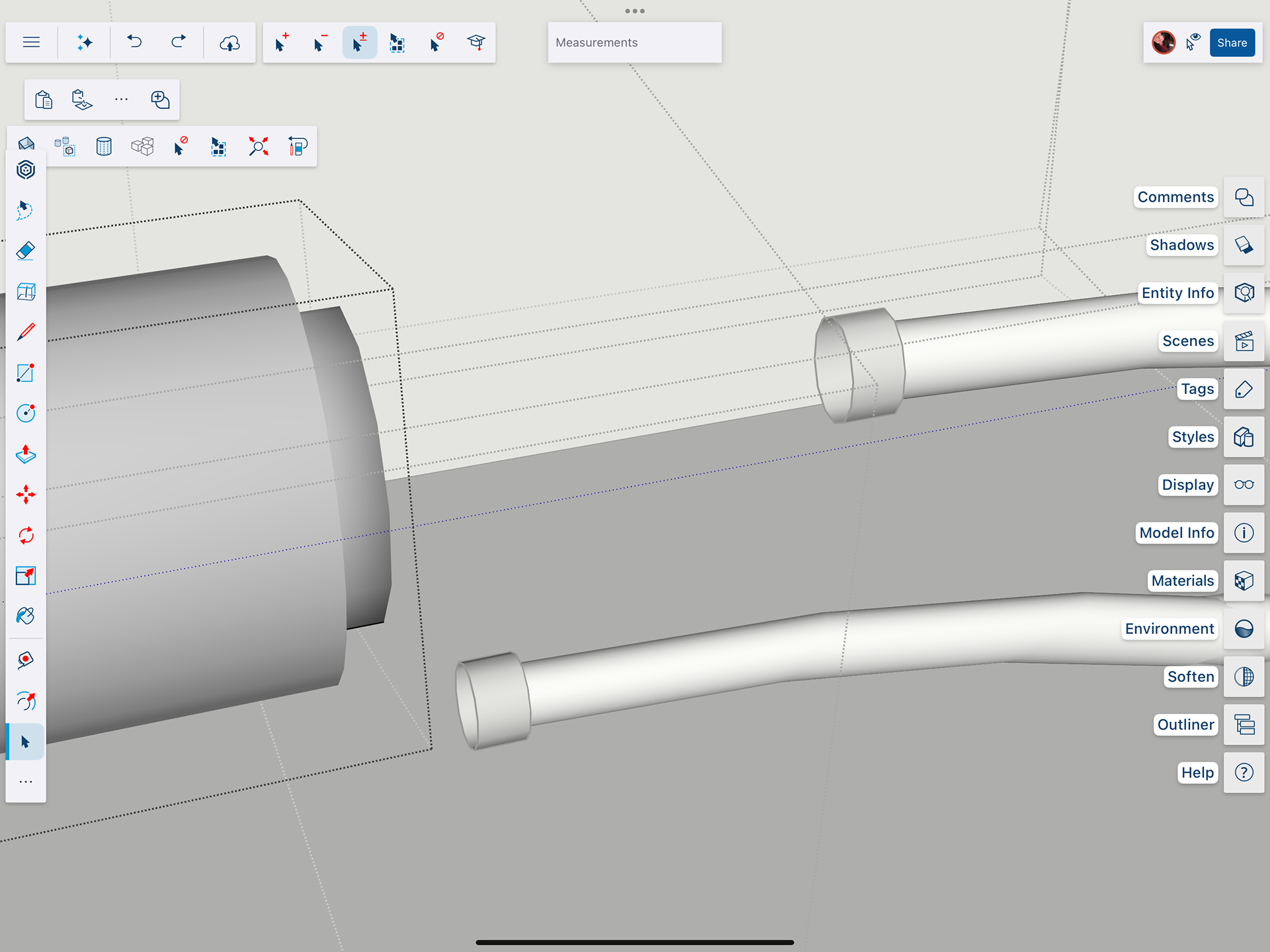Activate the Move tool
The height and width of the screenshot is (952, 1270).
tap(25, 495)
